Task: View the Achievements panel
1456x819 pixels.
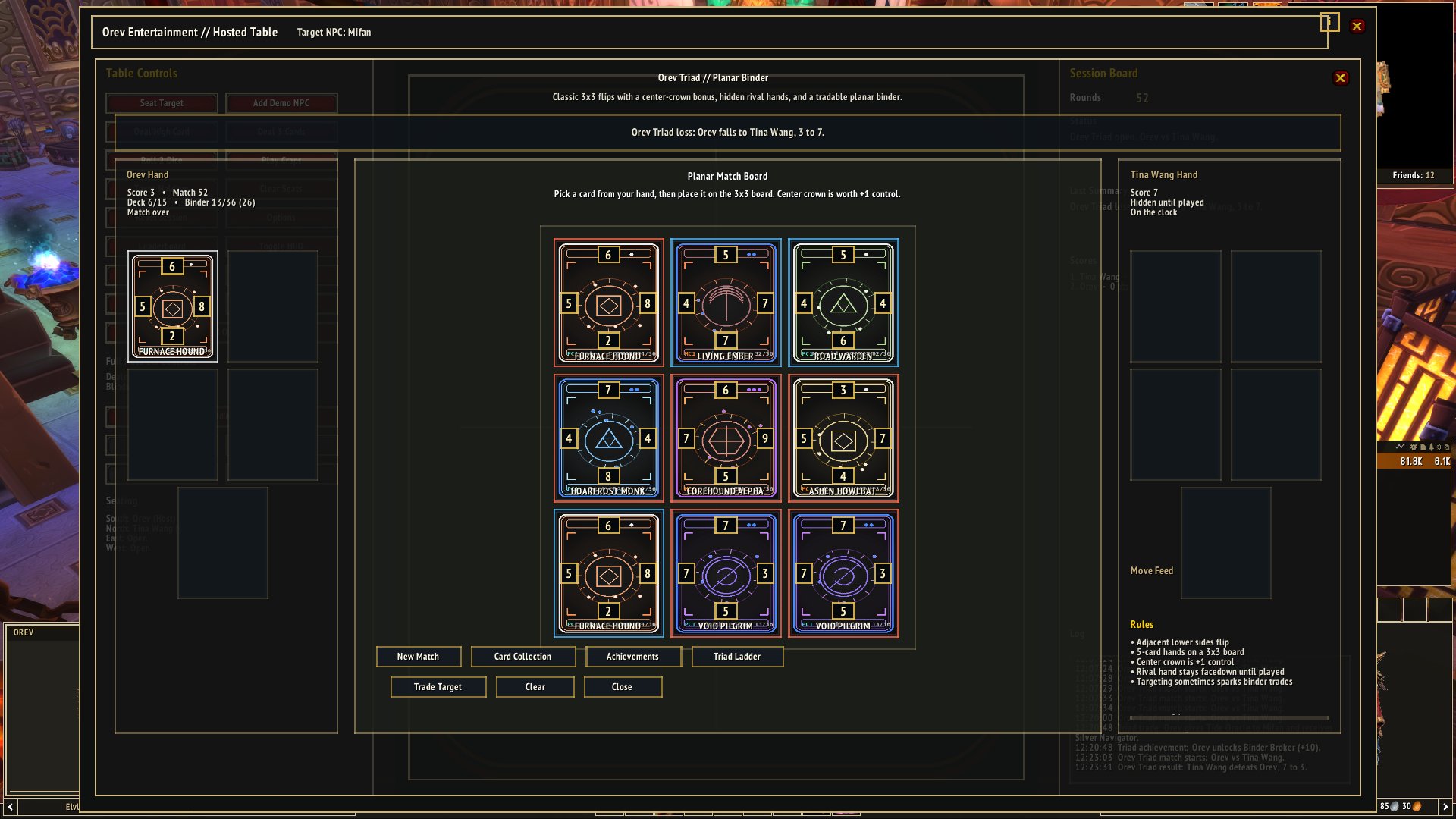Action: coord(632,657)
